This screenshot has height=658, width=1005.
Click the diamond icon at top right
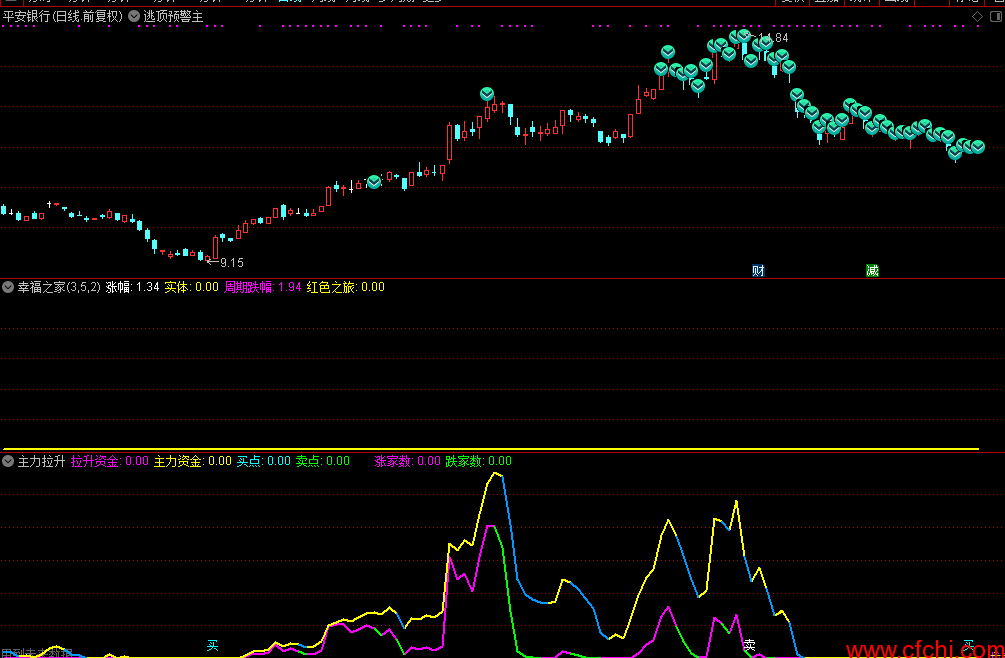(977, 17)
